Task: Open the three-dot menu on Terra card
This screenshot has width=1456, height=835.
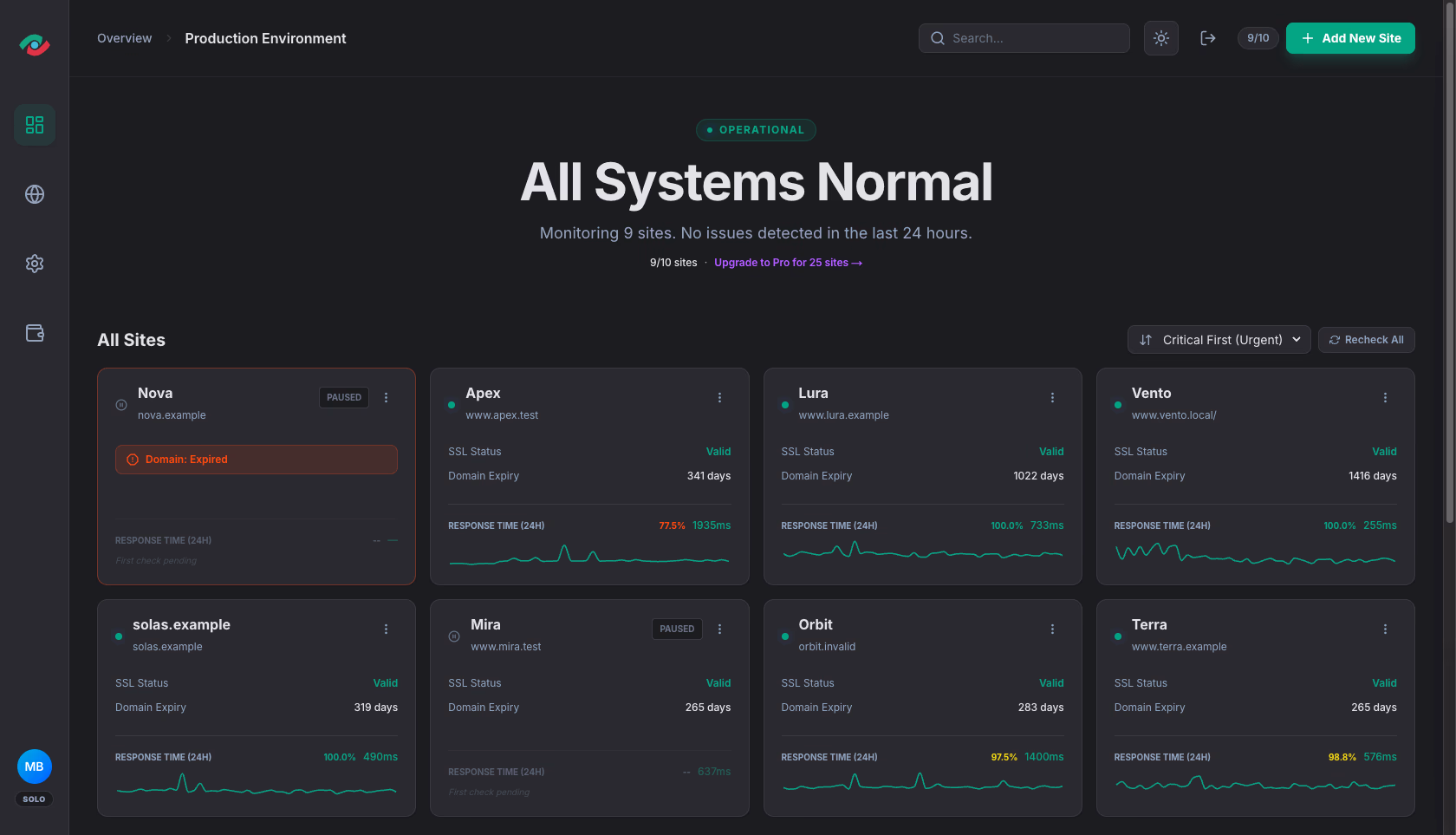Action: [1385, 629]
